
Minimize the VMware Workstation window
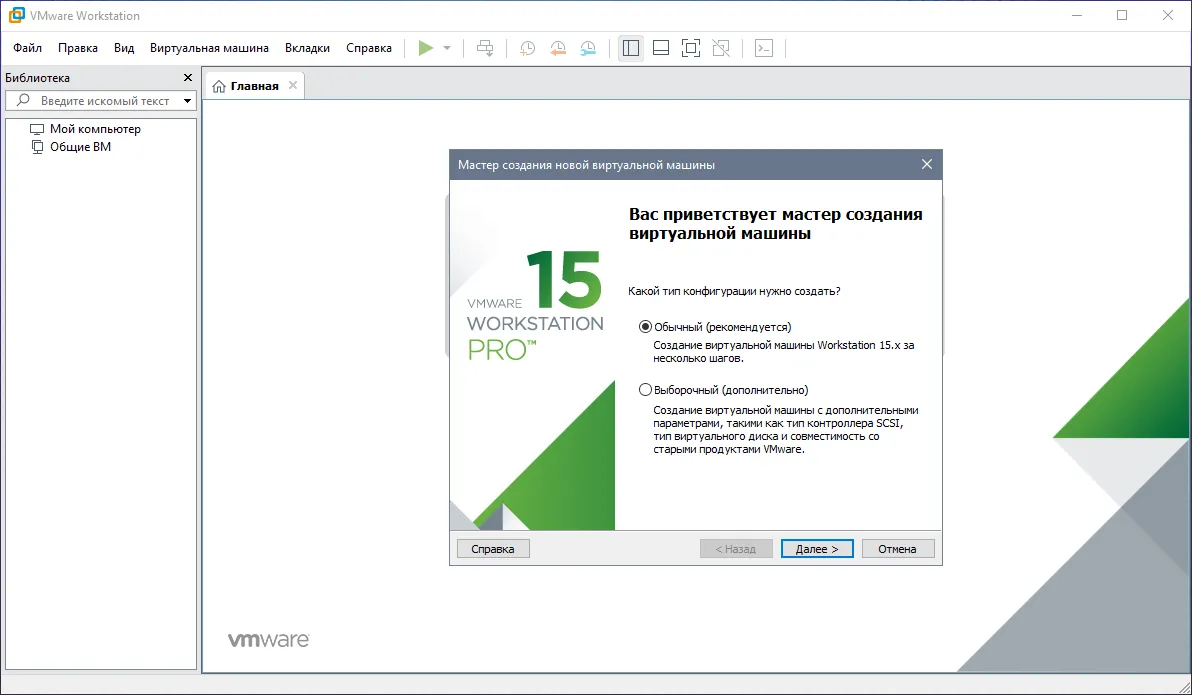point(1076,15)
